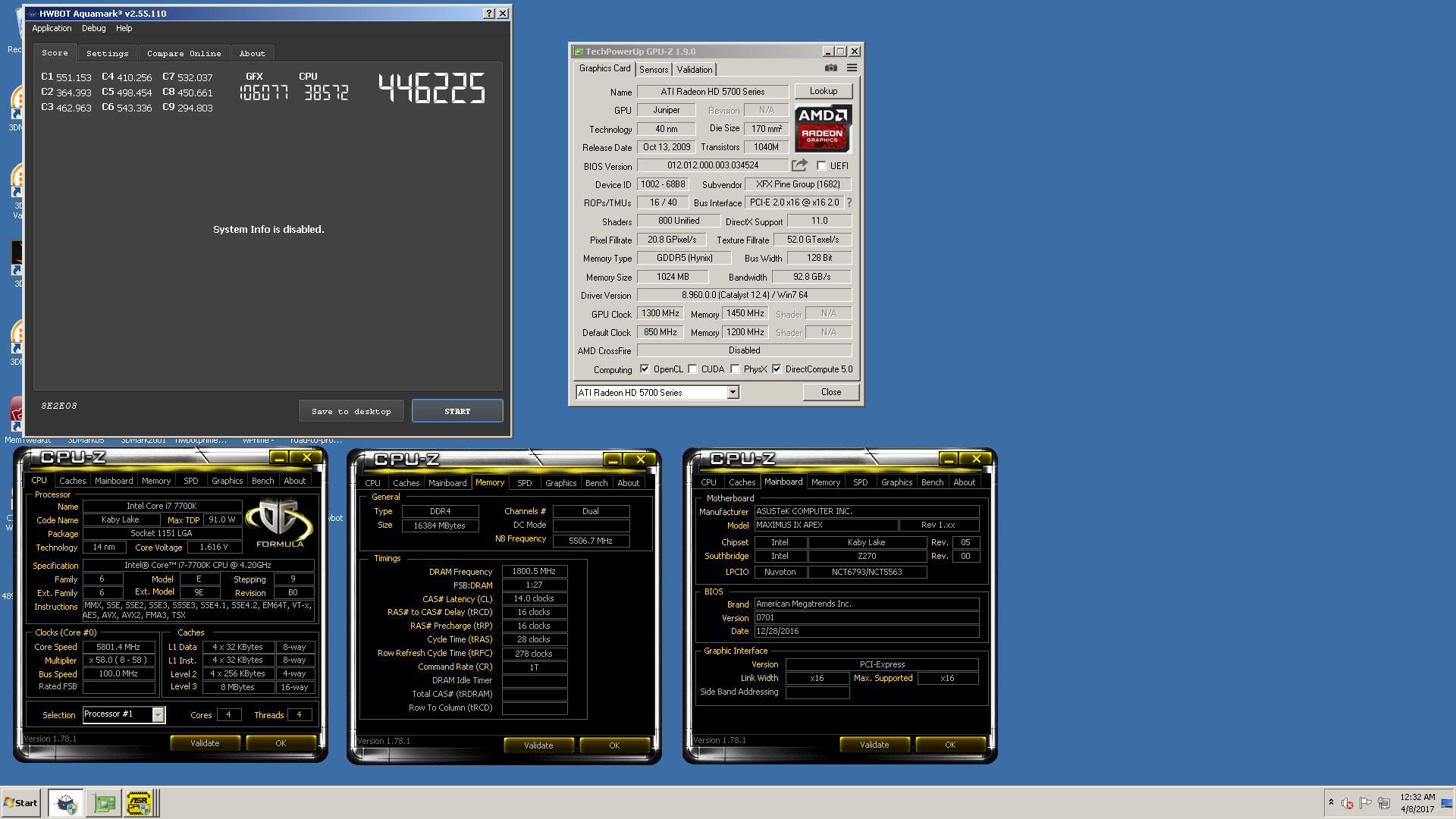Click the GPU name ATI Radeon HD 5700 Series field
Image resolution: width=1456 pixels, height=819 pixels.
pyautogui.click(x=713, y=92)
